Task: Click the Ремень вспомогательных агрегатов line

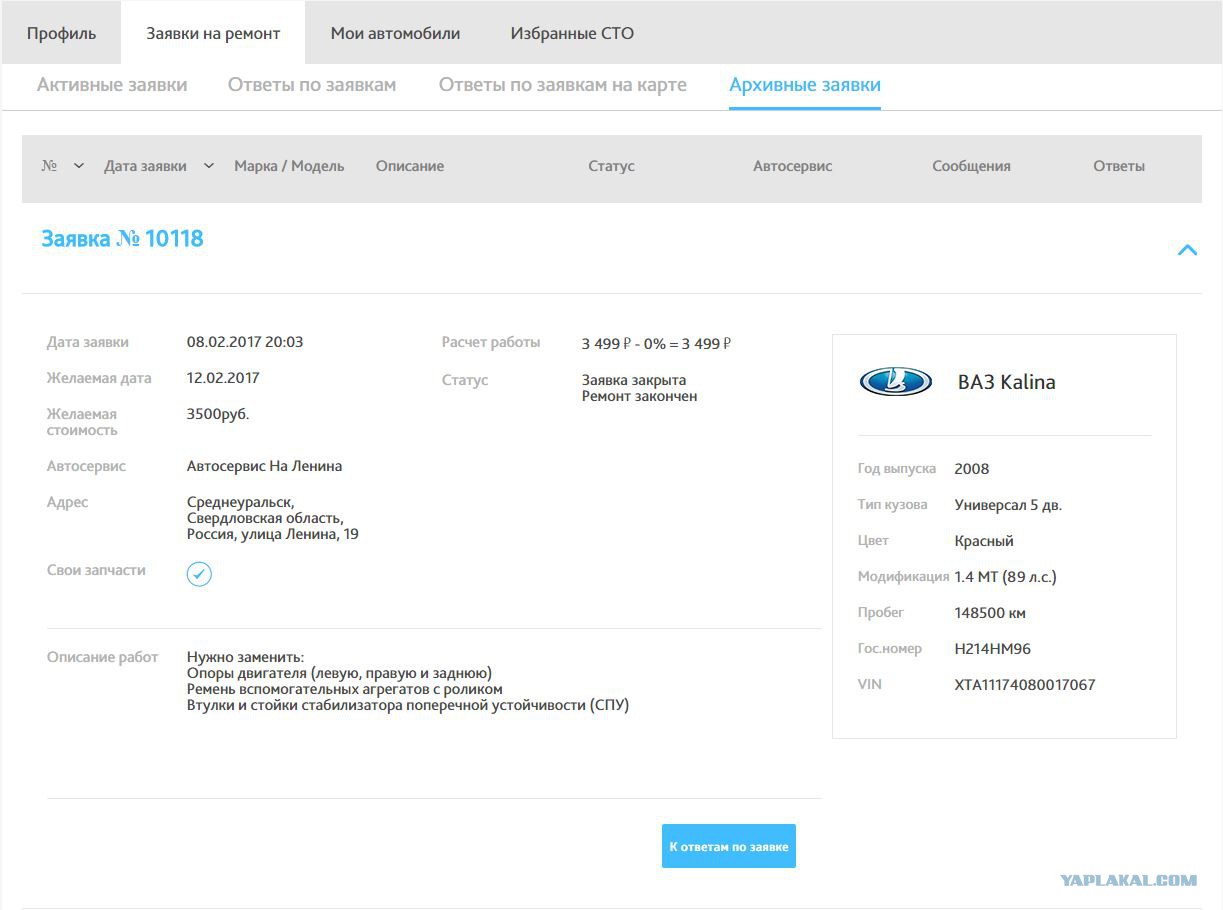Action: click(345, 689)
